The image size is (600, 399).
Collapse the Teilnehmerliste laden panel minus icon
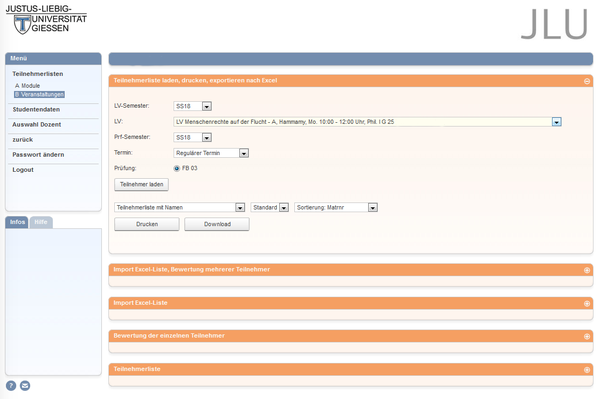[x=587, y=81]
